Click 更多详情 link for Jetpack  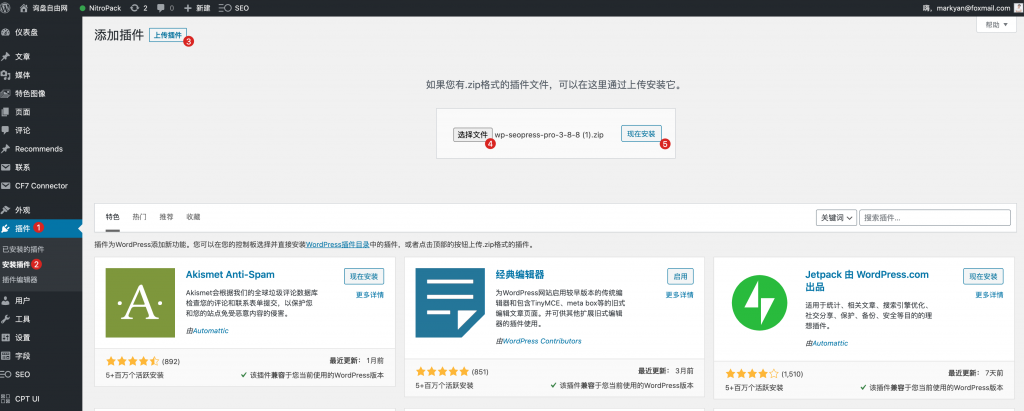(983, 295)
